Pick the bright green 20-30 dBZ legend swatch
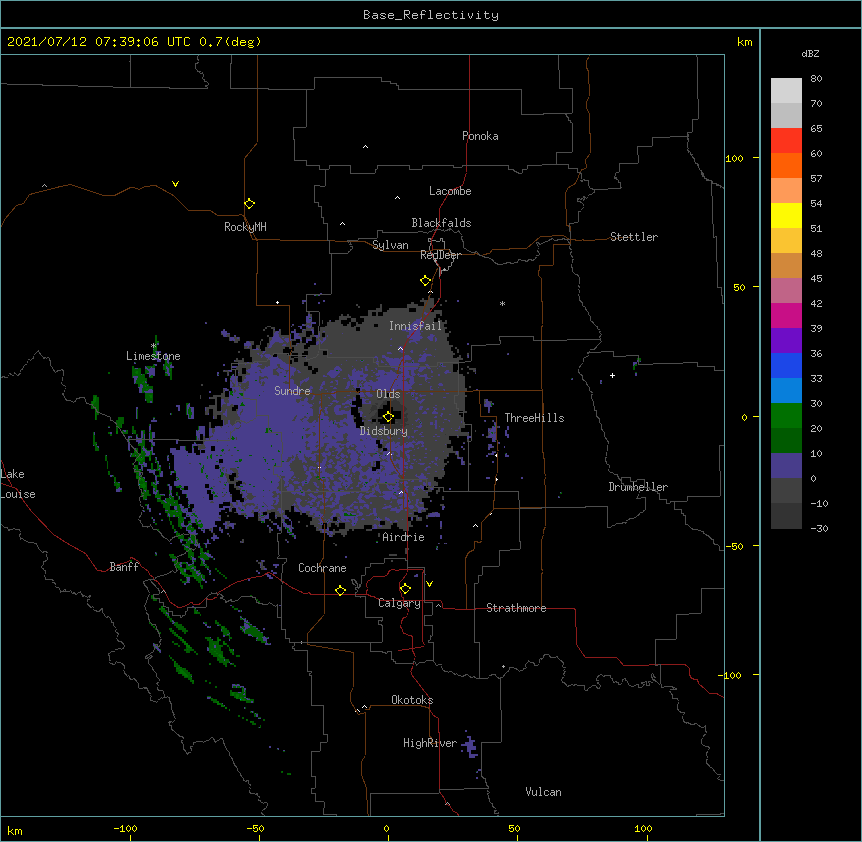Image resolution: width=862 pixels, height=842 pixels. pos(786,416)
